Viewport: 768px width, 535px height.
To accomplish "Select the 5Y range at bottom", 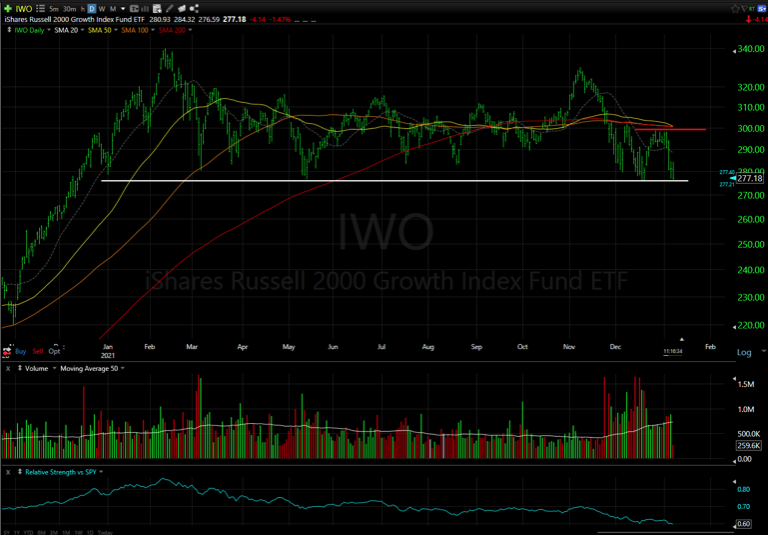I will point(6,533).
